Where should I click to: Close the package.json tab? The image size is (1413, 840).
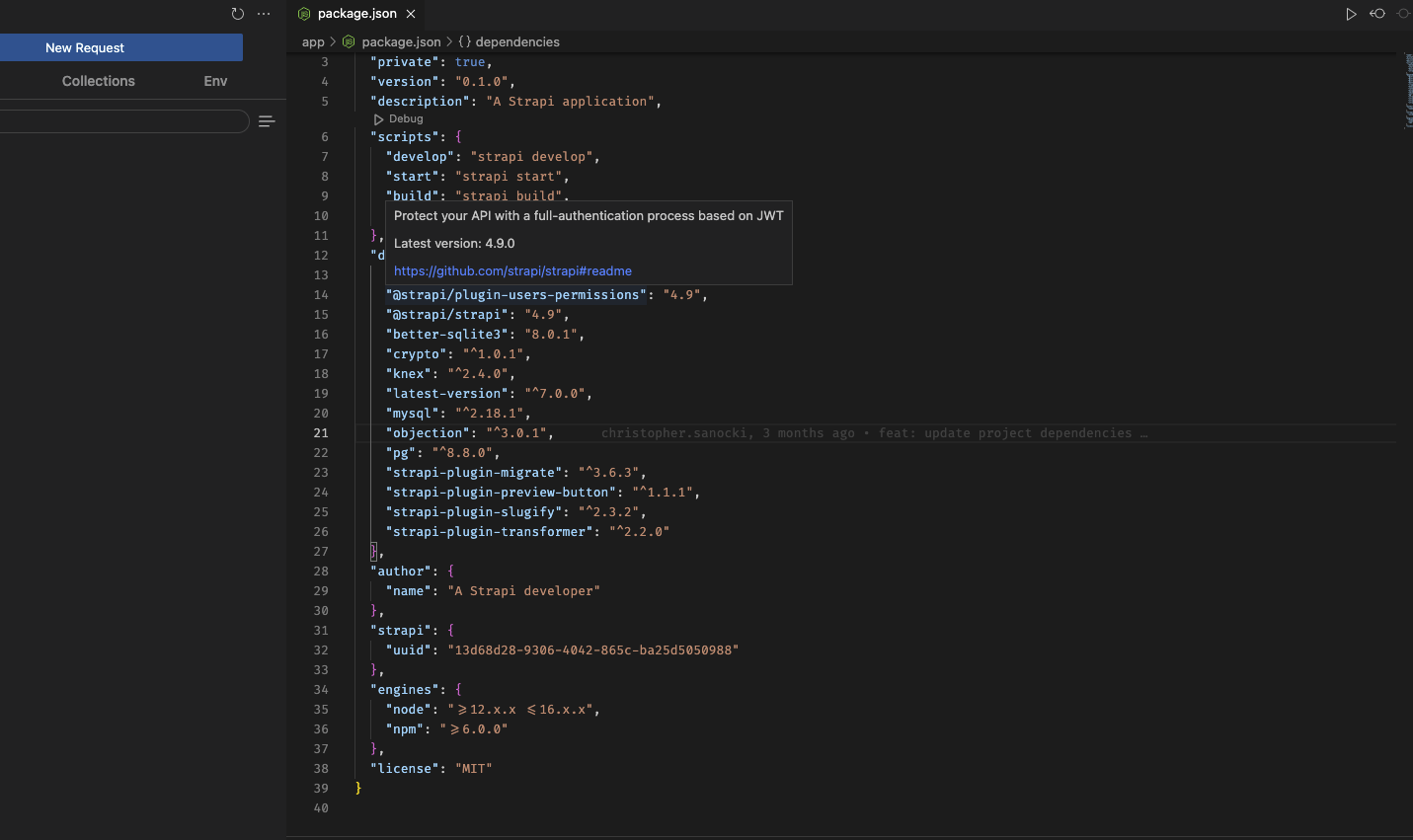coord(409,14)
